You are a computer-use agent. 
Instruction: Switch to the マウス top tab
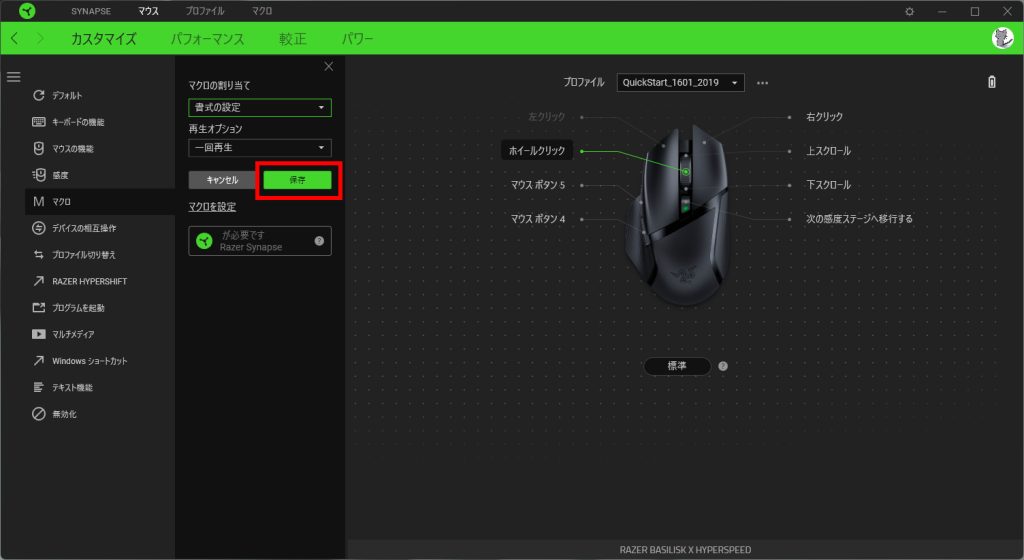click(148, 11)
